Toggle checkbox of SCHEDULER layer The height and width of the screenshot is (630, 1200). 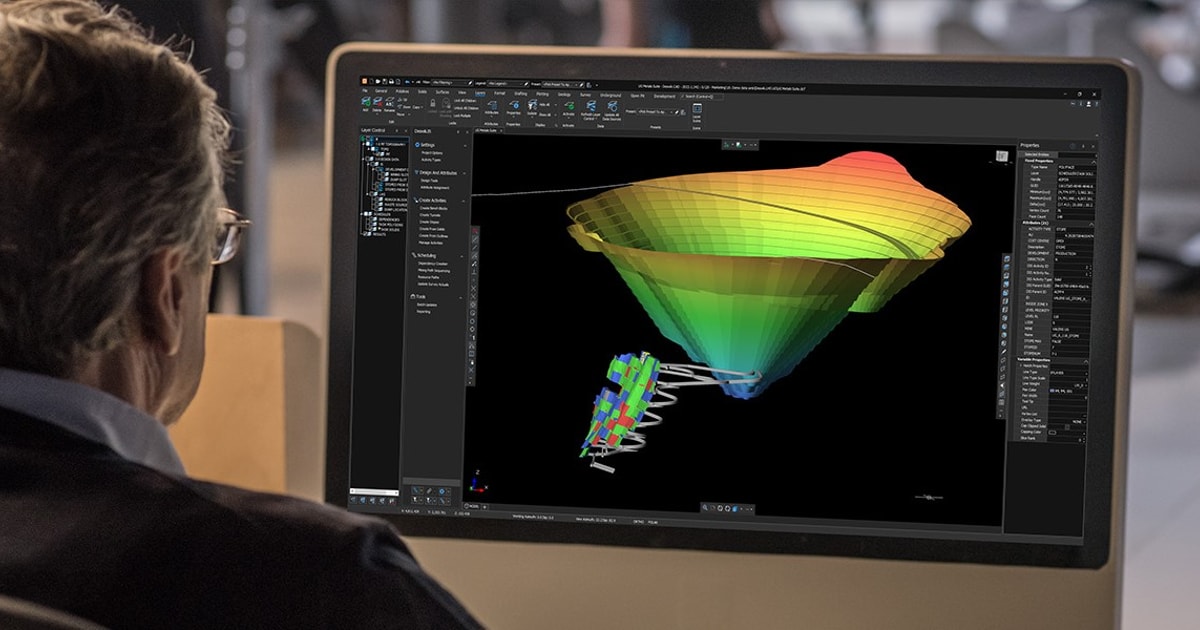(366, 214)
